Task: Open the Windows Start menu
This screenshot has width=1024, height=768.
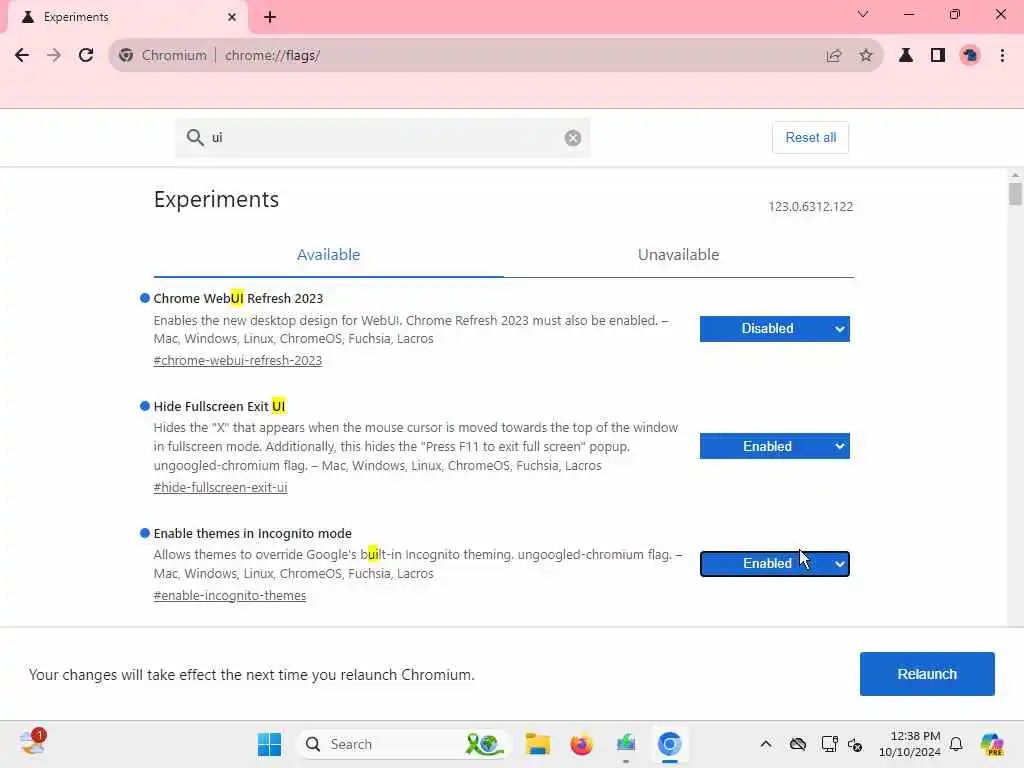Action: coord(269,744)
